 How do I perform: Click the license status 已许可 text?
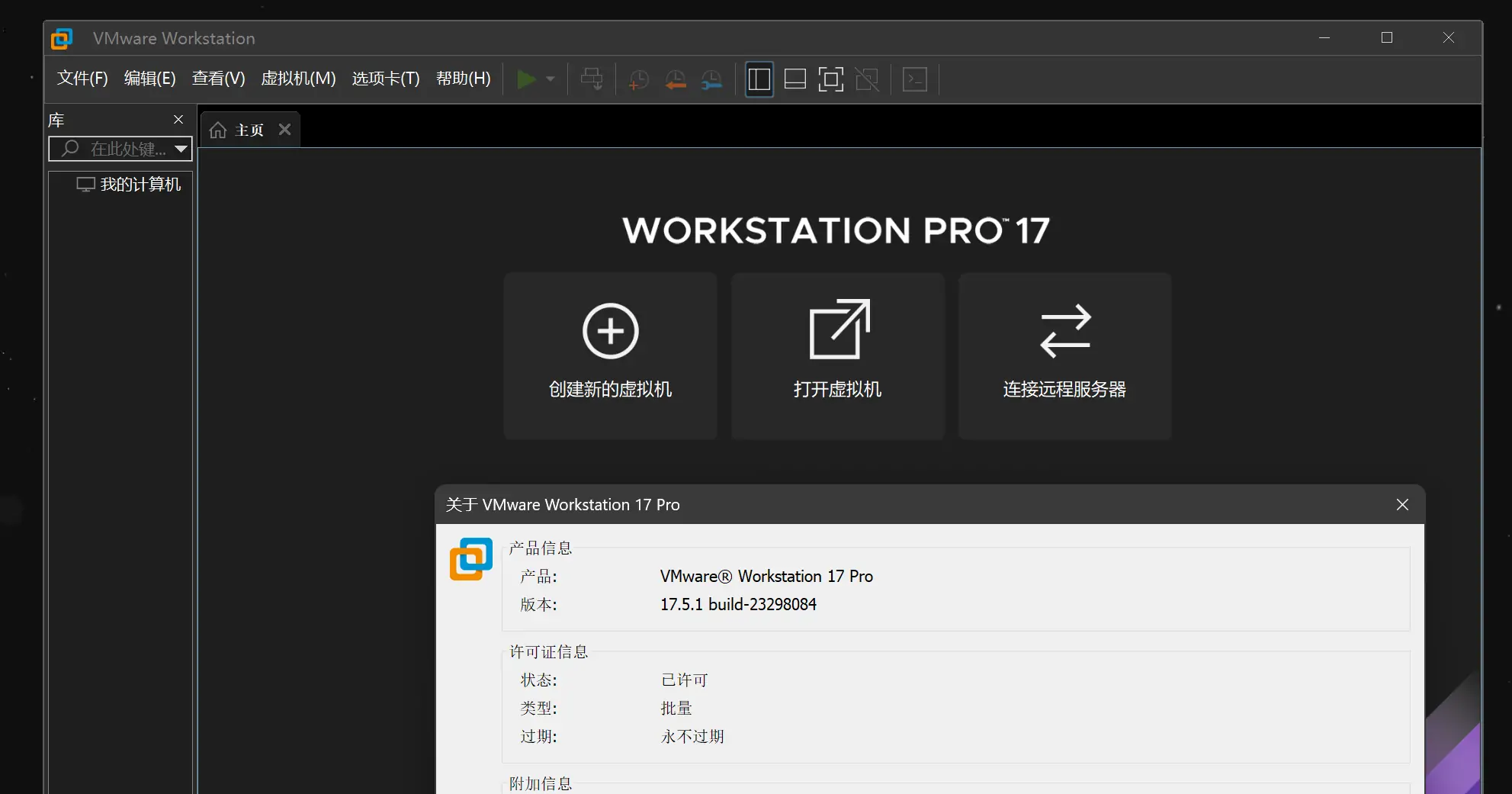(685, 680)
